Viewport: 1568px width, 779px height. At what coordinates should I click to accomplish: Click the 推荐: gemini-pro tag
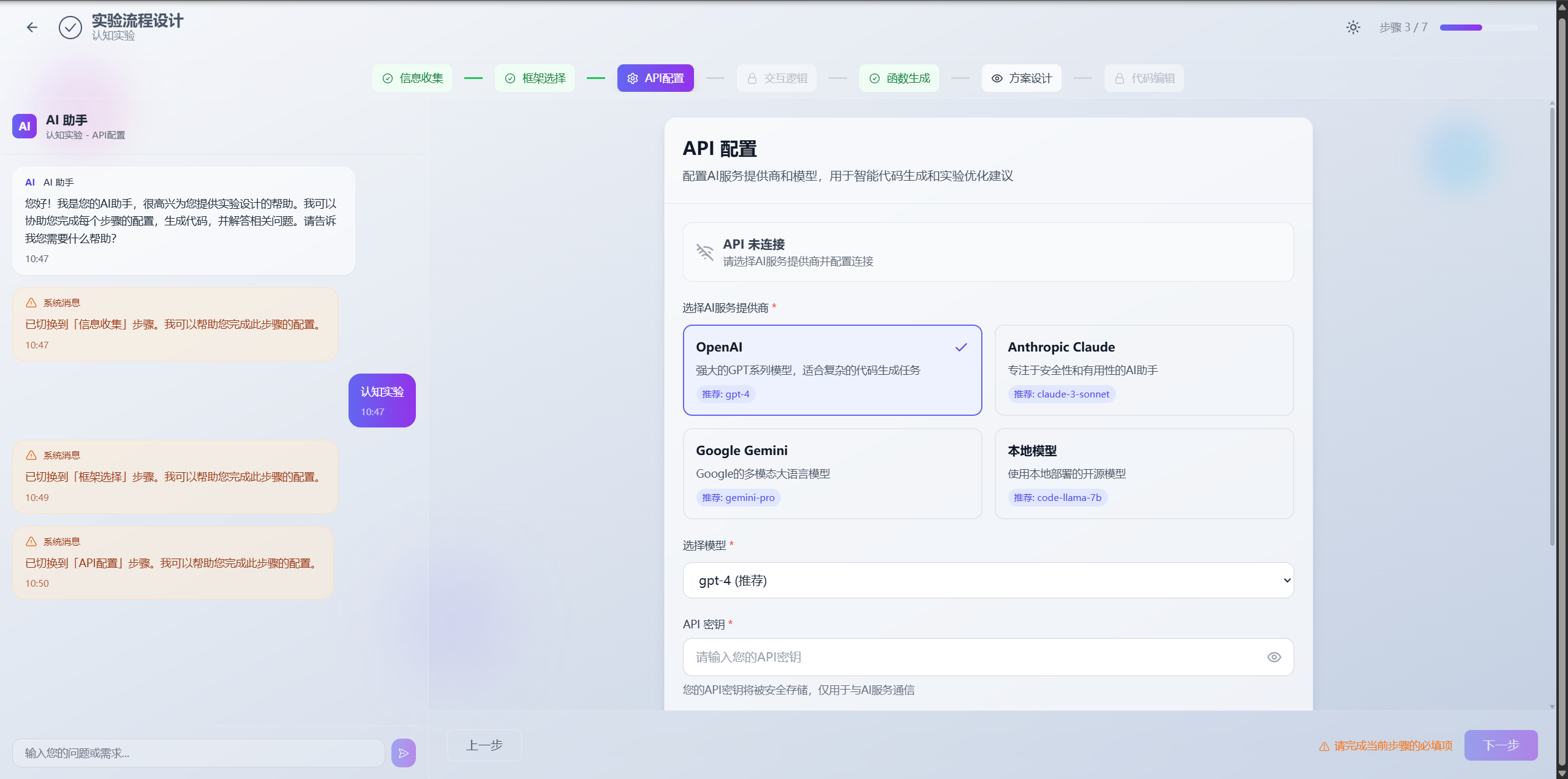pyautogui.click(x=738, y=497)
